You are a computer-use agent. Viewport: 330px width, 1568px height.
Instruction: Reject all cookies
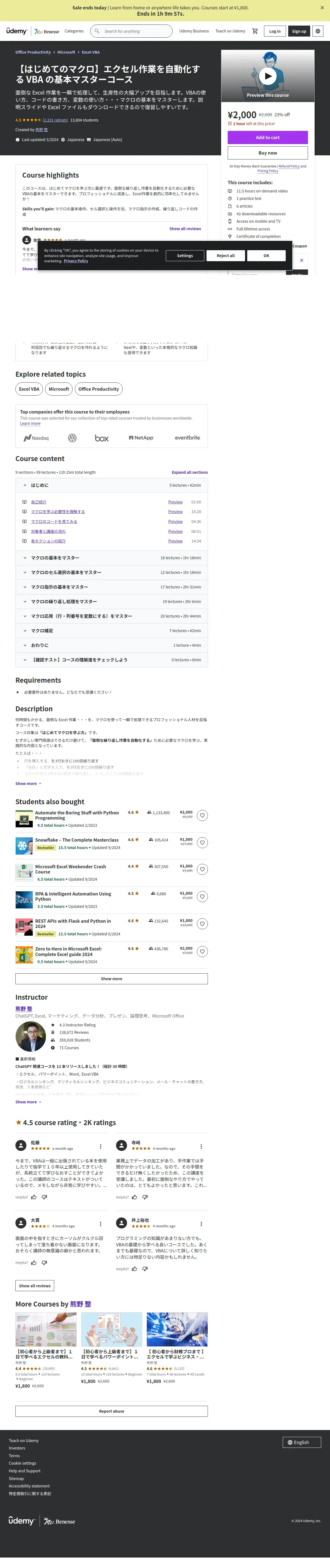[x=225, y=256]
